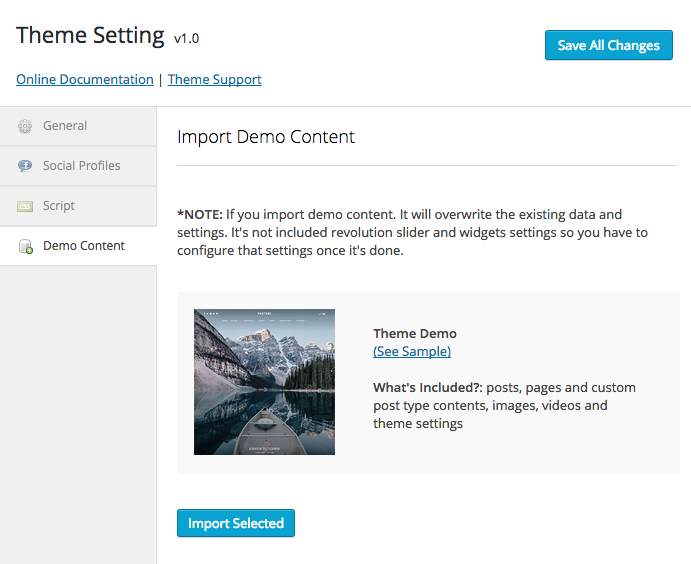Click the Import Selected button
Image resolution: width=691 pixels, height=564 pixels.
[x=236, y=523]
